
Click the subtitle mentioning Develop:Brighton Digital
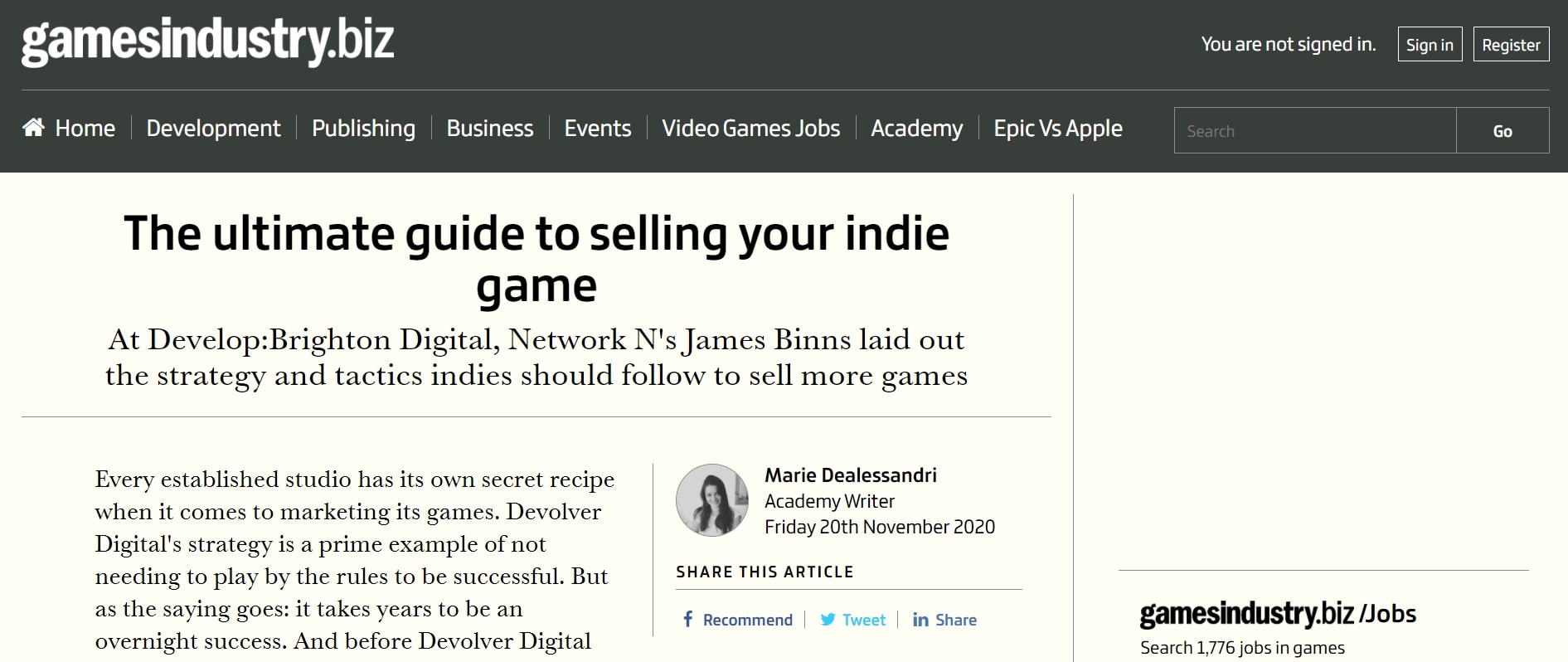coord(536,358)
